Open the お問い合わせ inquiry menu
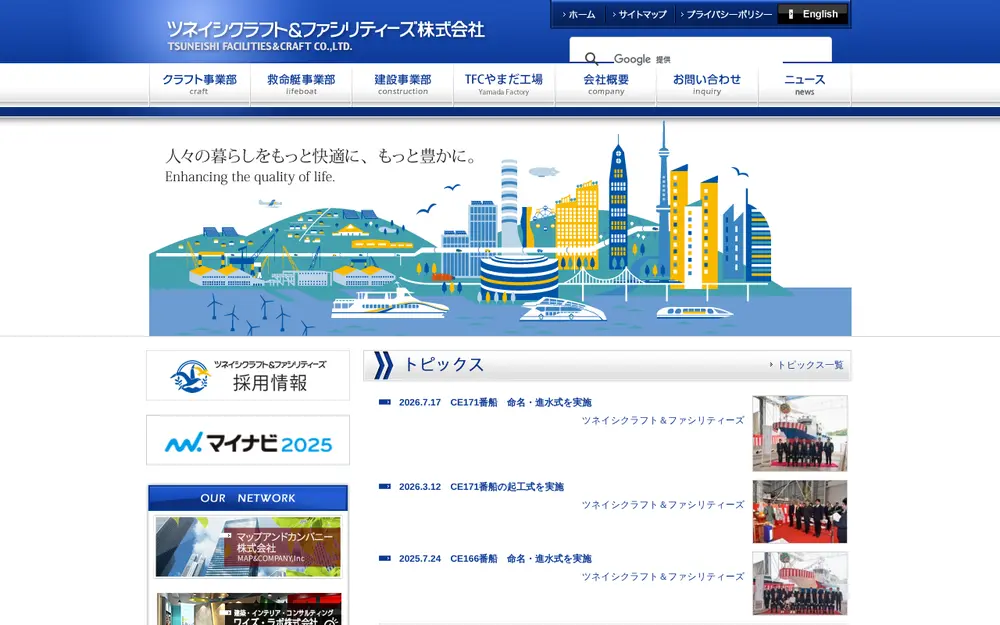 707,84
